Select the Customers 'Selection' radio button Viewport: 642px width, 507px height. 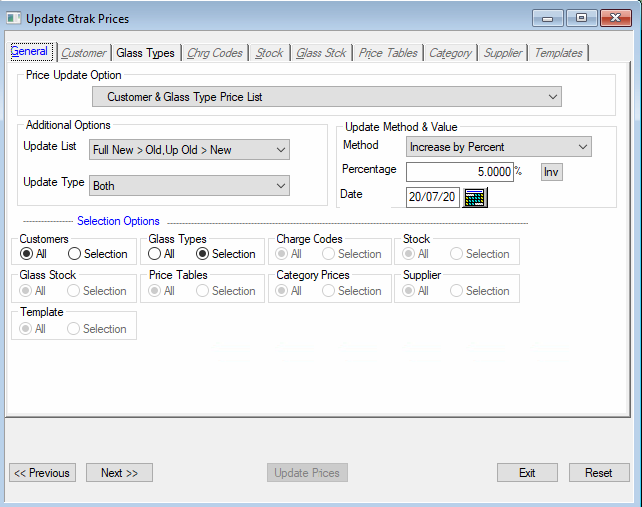[75, 254]
